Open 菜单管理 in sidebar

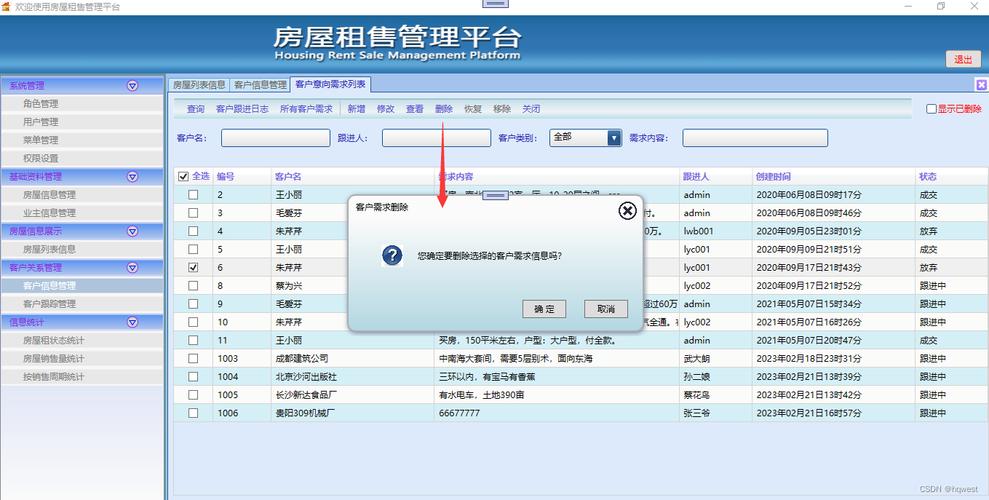(40, 140)
